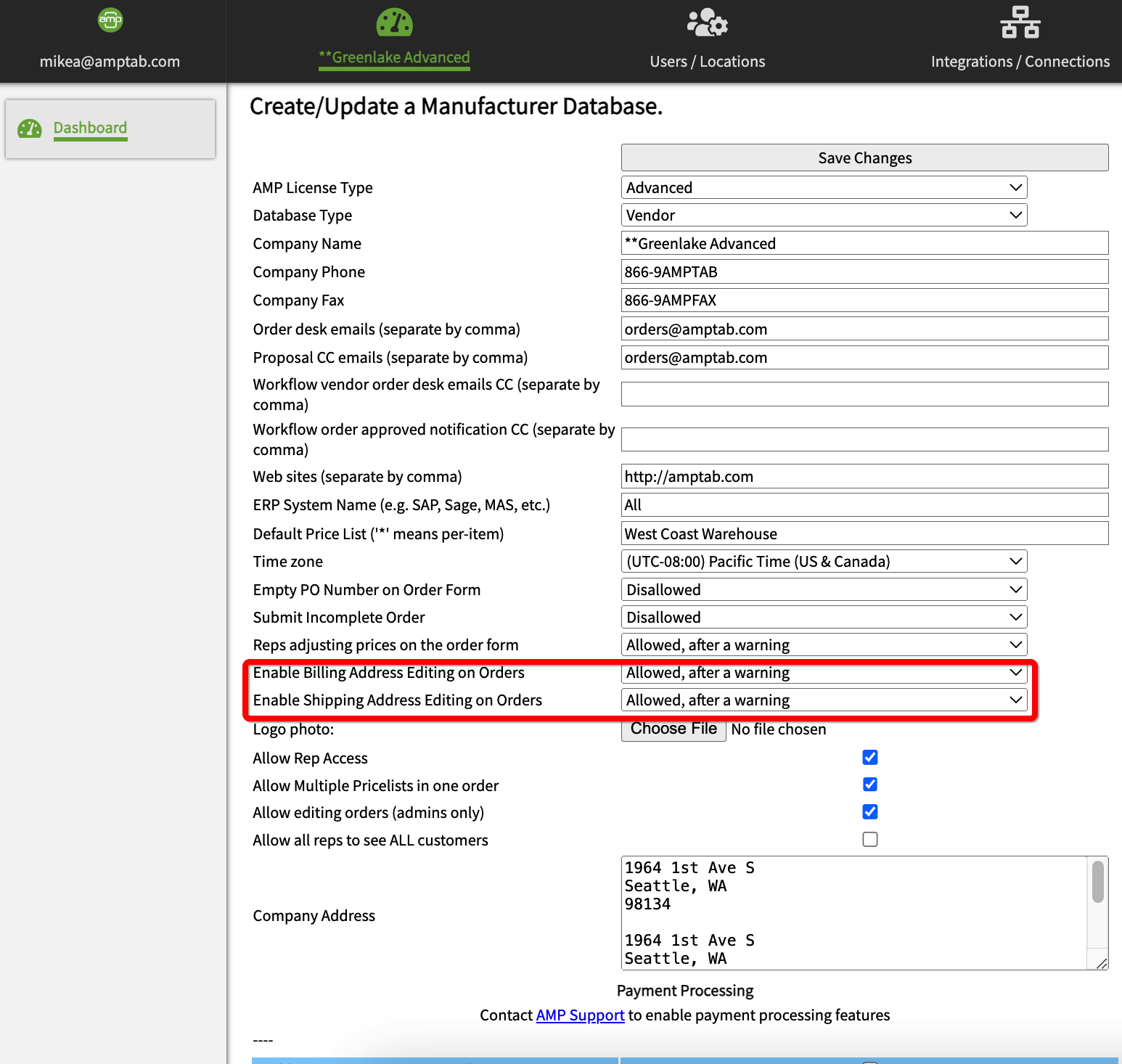The image size is (1122, 1064).
Task: Open Time zone dropdown
Action: [824, 561]
